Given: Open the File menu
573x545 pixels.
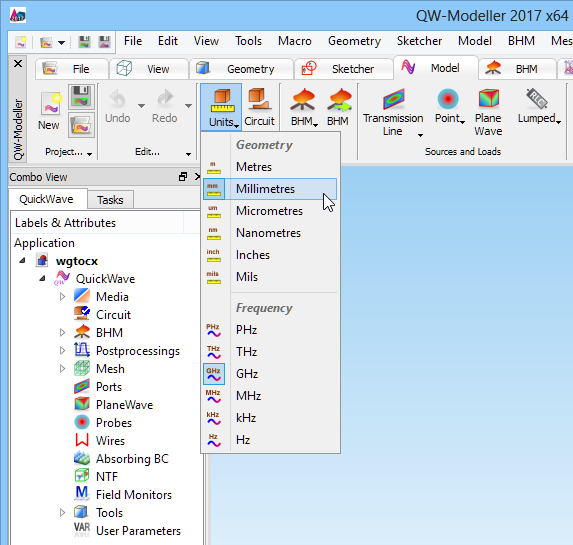Looking at the screenshot, I should [x=133, y=41].
